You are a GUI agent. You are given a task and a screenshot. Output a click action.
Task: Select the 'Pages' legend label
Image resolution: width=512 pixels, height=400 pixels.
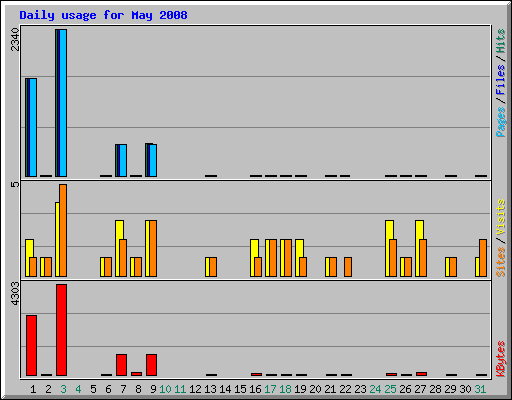click(x=501, y=122)
